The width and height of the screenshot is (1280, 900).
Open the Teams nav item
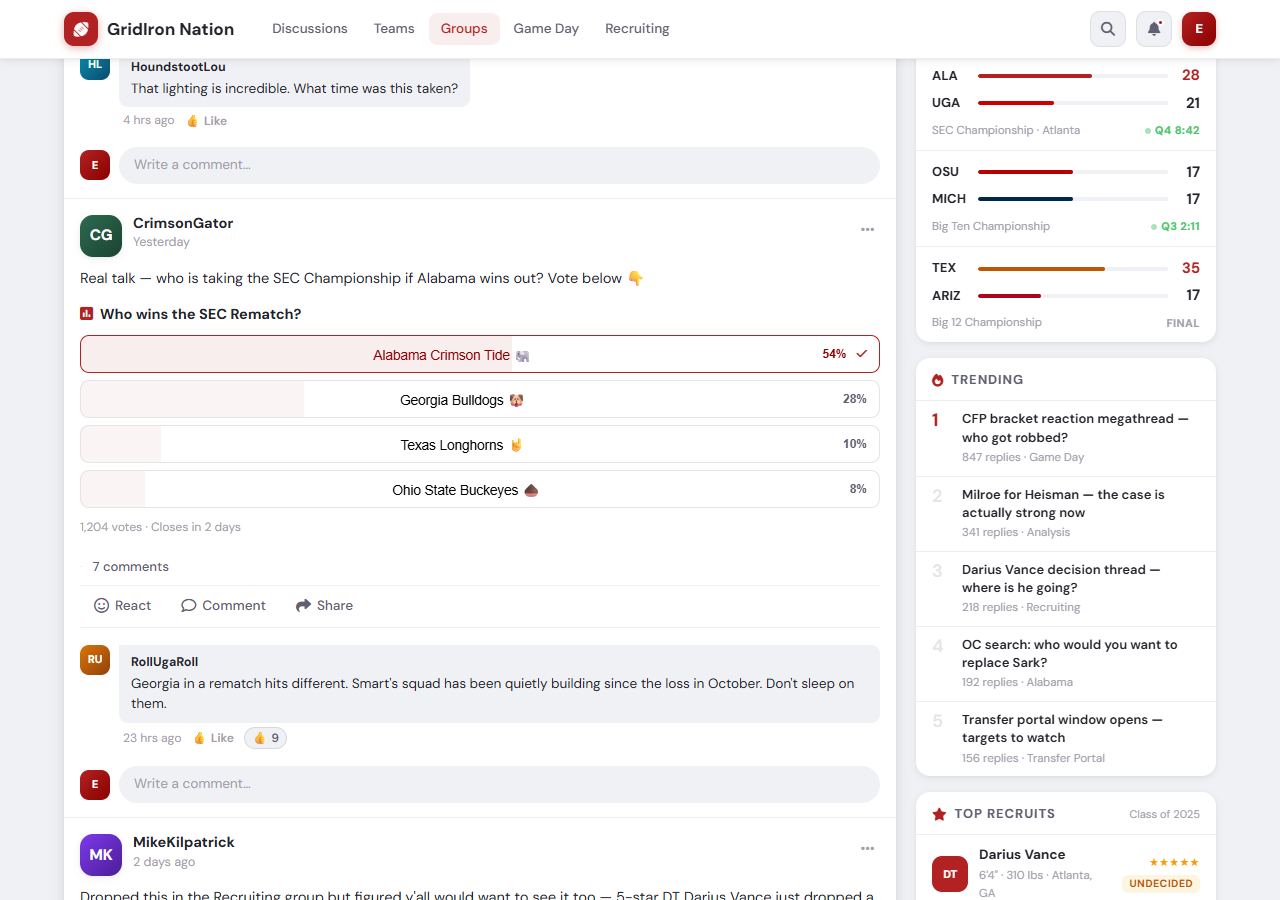pyautogui.click(x=394, y=29)
